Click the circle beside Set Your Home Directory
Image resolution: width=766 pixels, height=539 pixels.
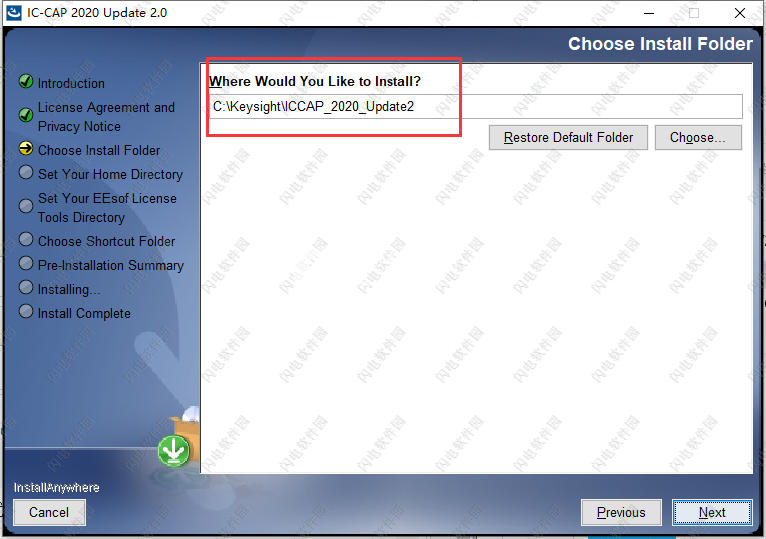26,172
